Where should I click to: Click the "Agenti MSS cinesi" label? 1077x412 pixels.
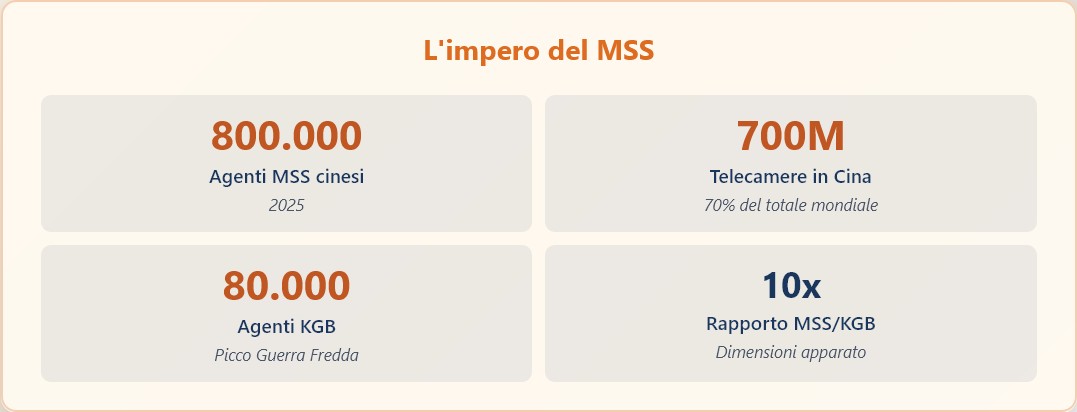pos(286,177)
